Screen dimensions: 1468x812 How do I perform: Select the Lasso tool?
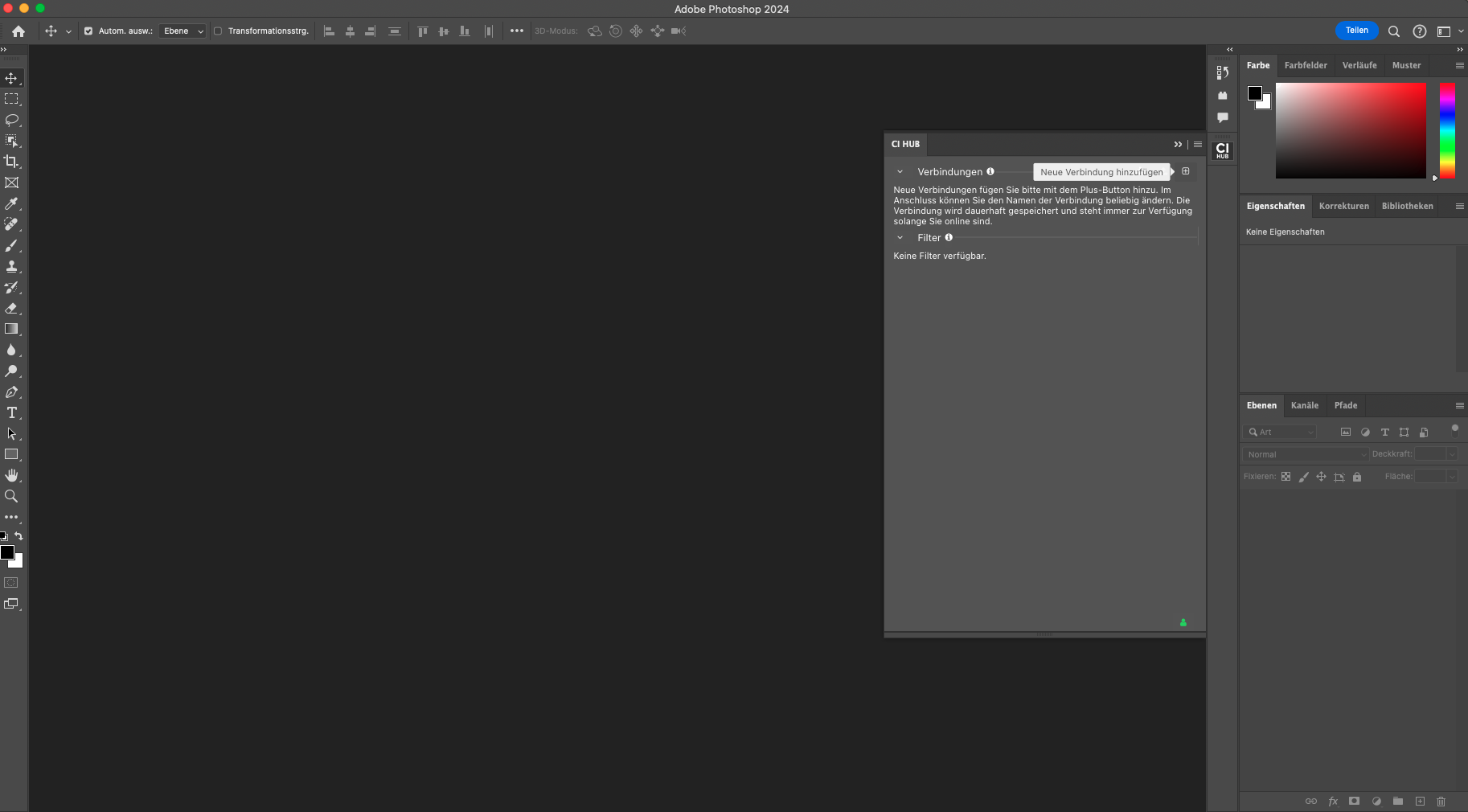11,120
